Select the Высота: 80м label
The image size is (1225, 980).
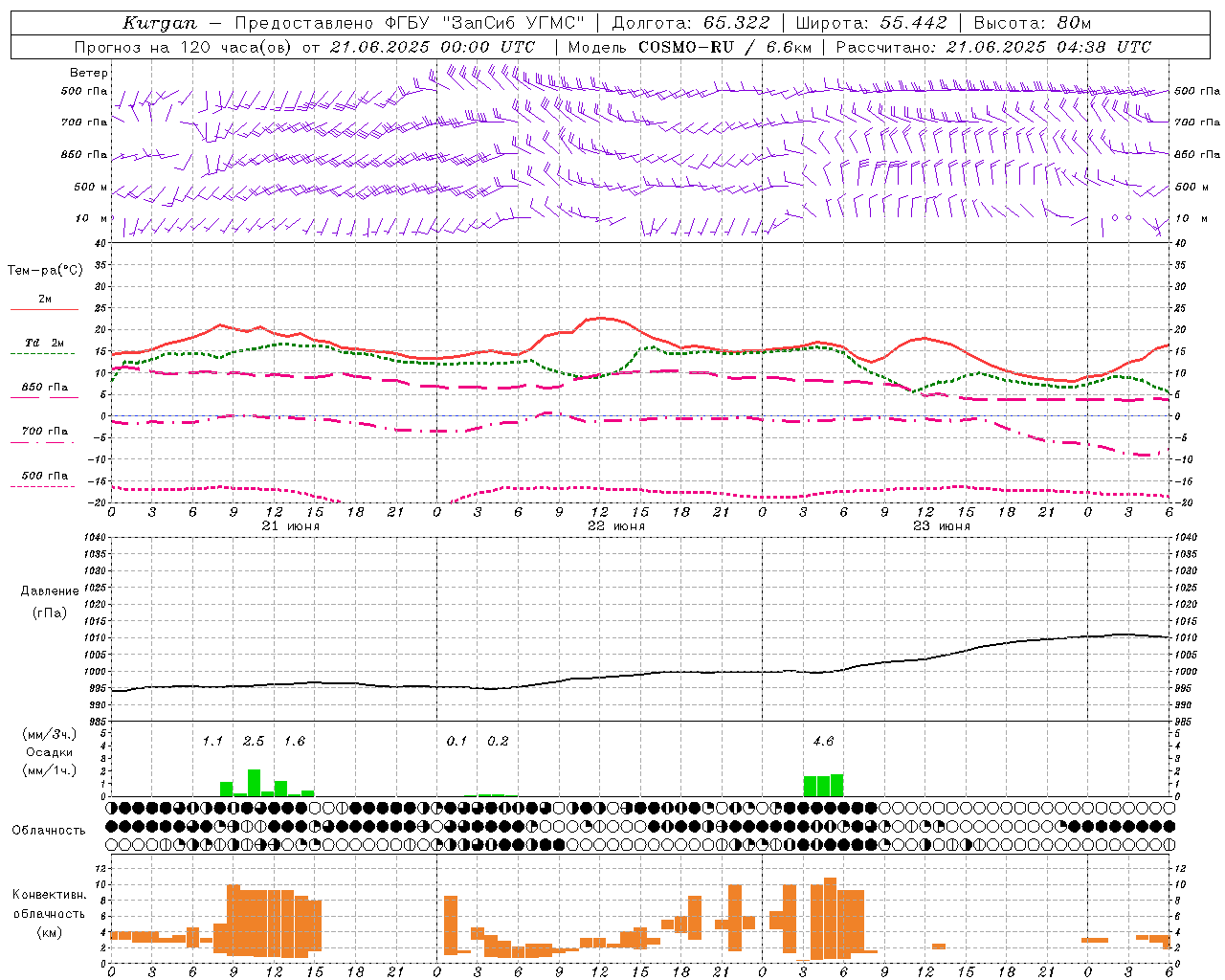[x=1033, y=23]
